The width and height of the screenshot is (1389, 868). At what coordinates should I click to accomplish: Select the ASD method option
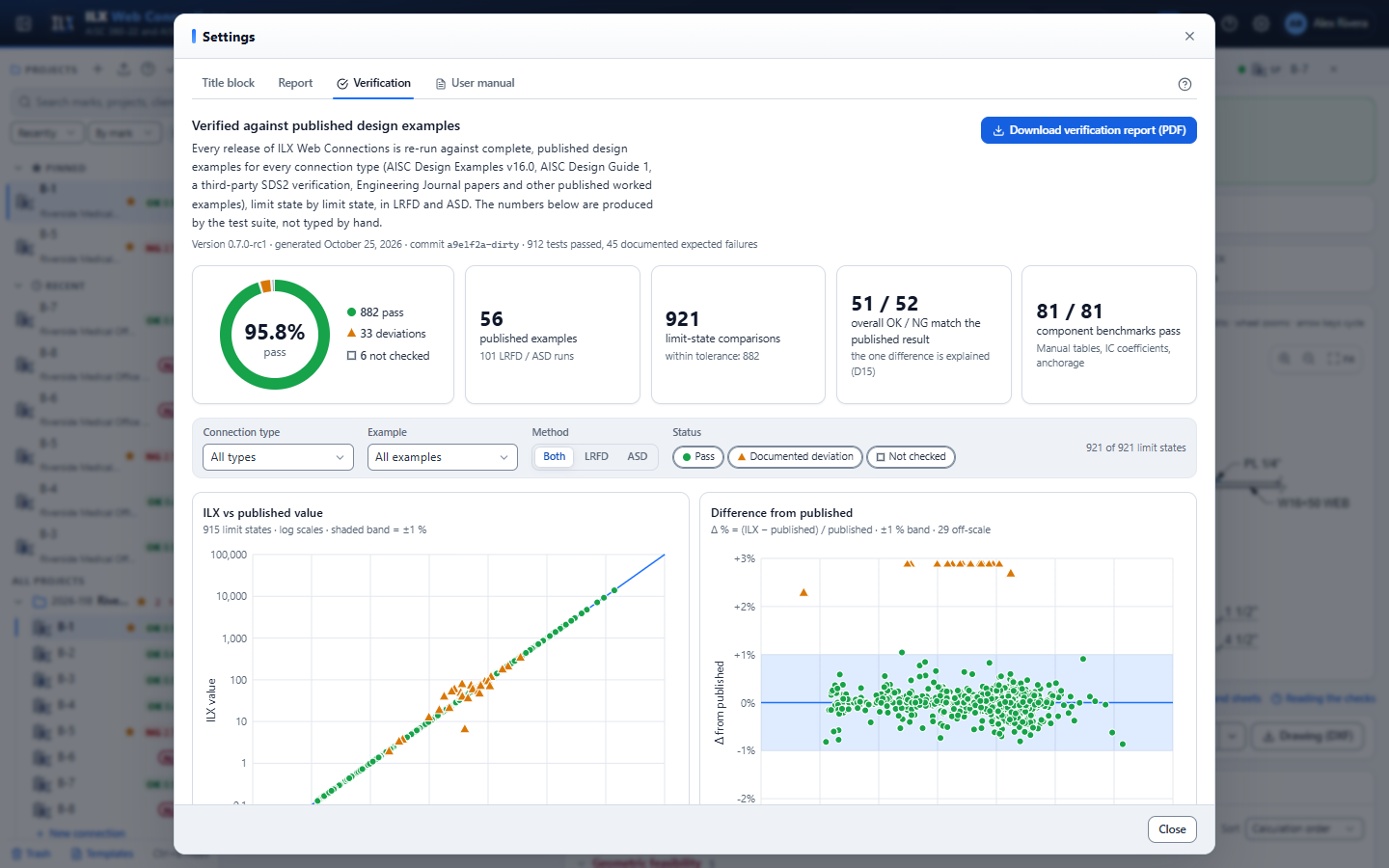coord(638,457)
